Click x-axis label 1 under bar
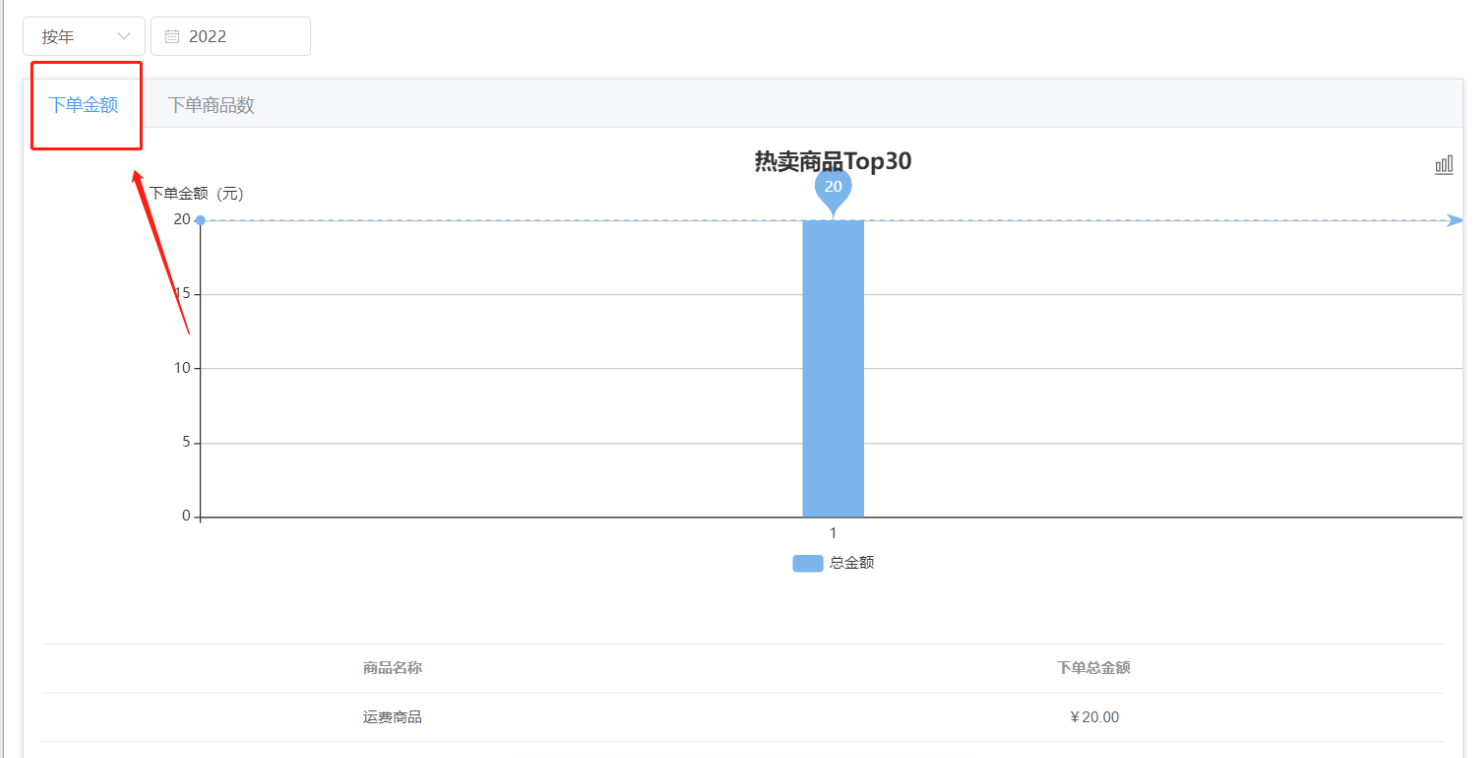1476x758 pixels. pyautogui.click(x=833, y=533)
